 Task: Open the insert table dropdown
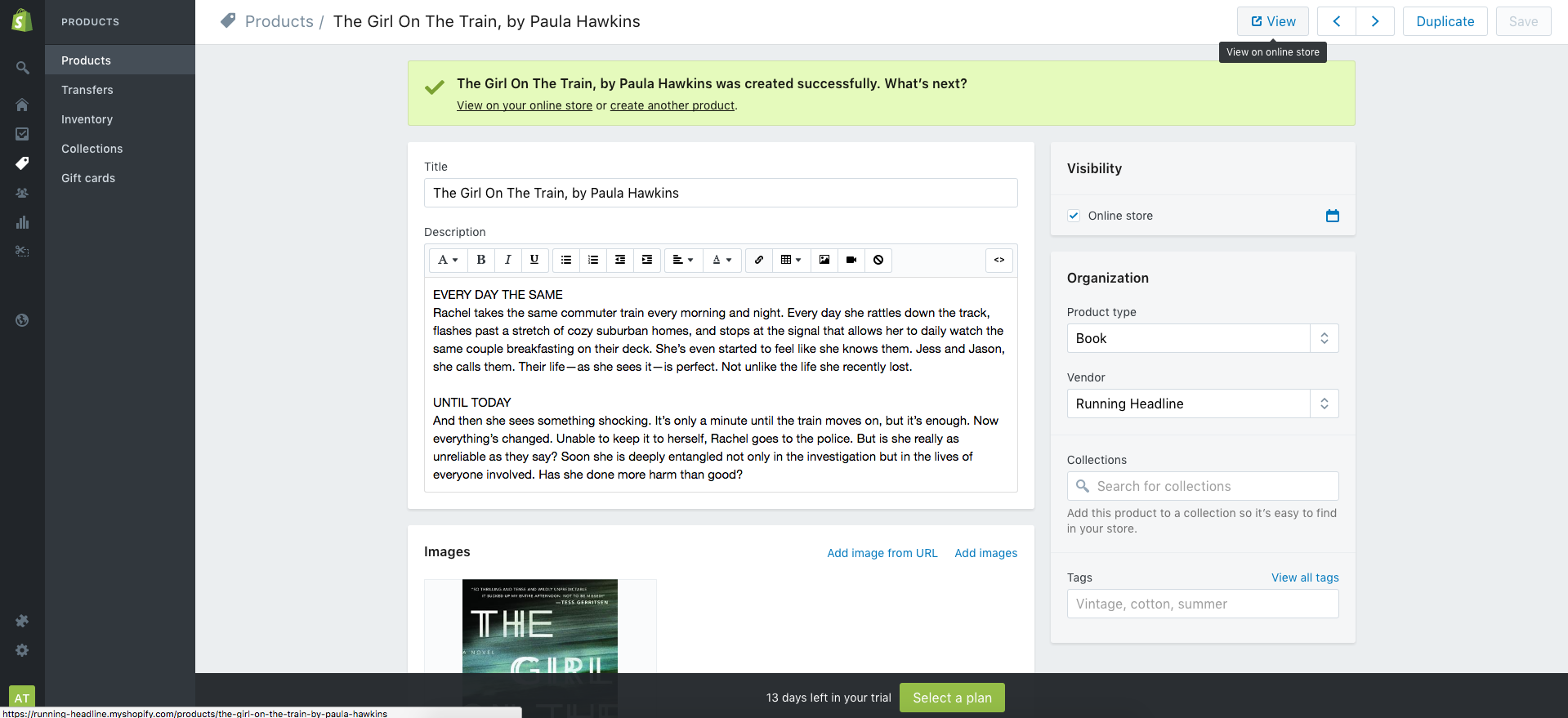790,260
